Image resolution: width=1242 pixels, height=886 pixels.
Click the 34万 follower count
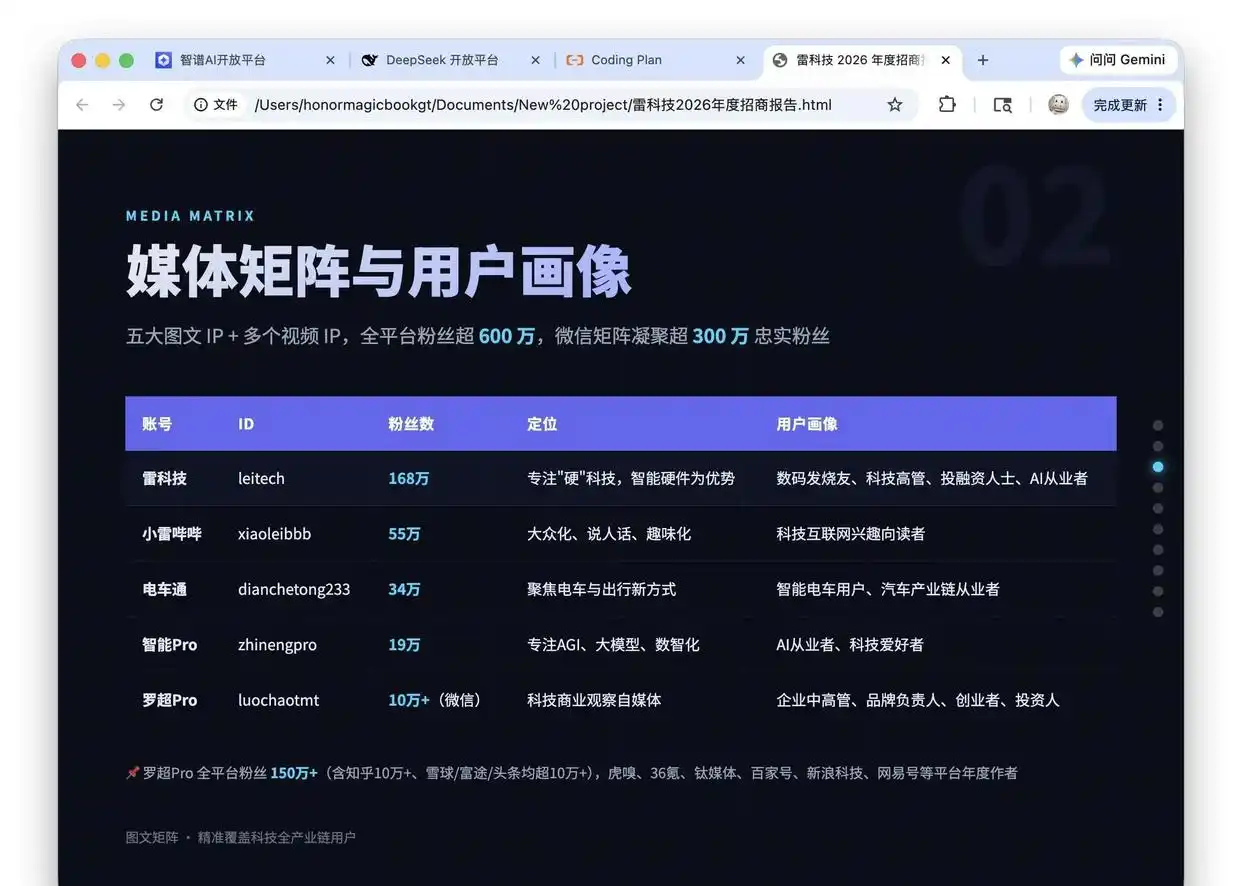click(x=404, y=589)
